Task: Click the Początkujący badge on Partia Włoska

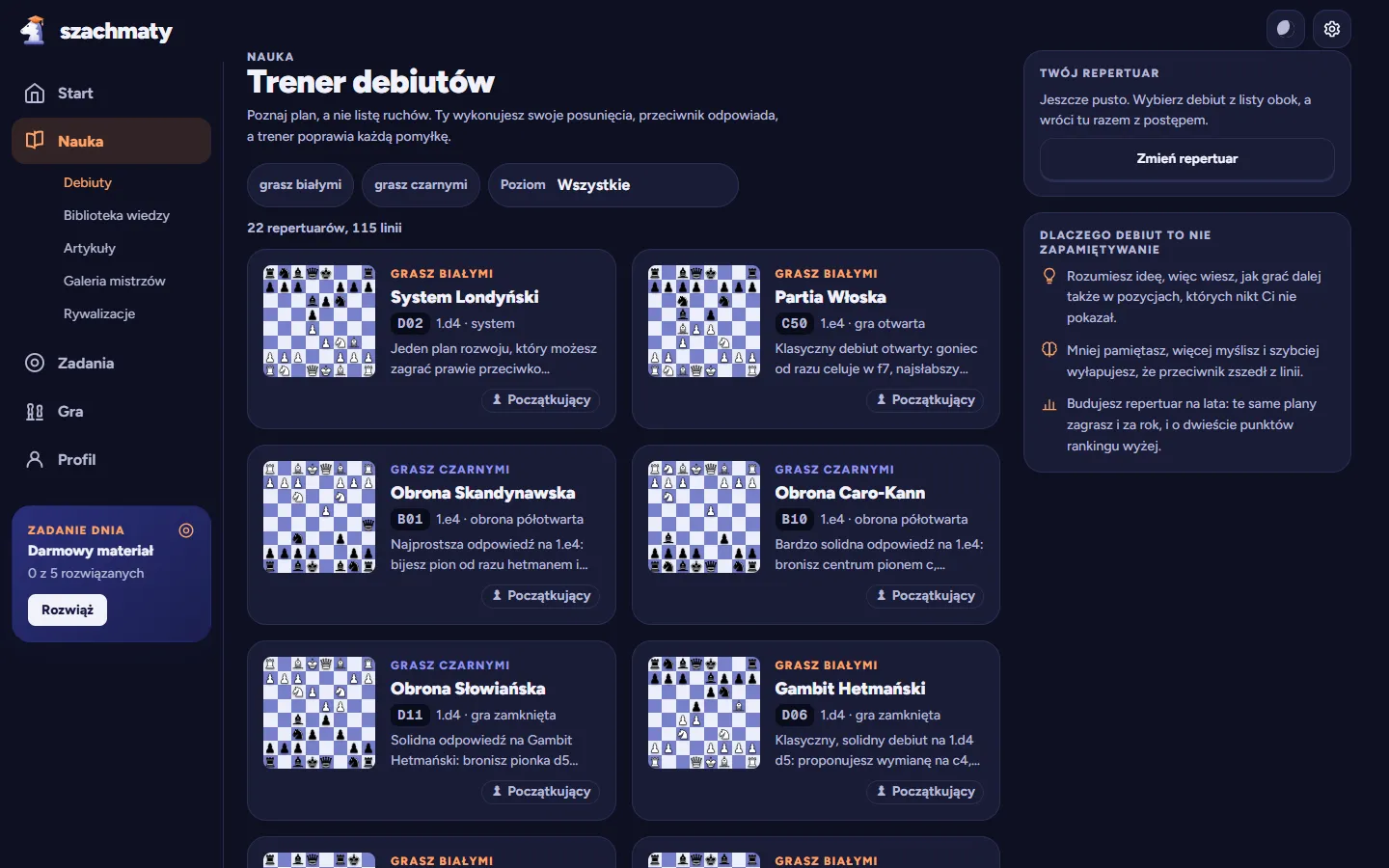Action: (926, 400)
